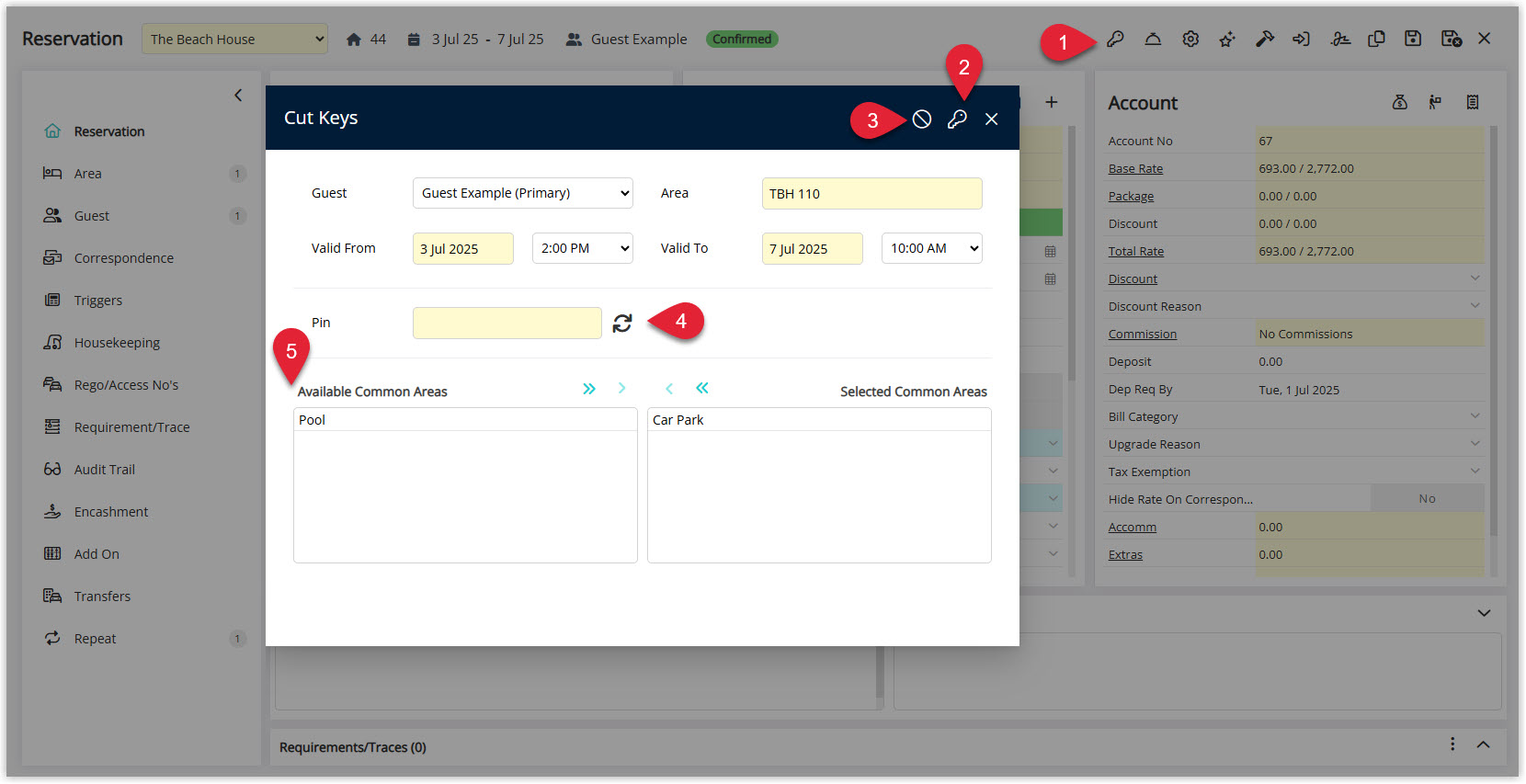Move one common area to selected
Image resolution: width=1526 pixels, height=784 pixels.
pos(621,389)
